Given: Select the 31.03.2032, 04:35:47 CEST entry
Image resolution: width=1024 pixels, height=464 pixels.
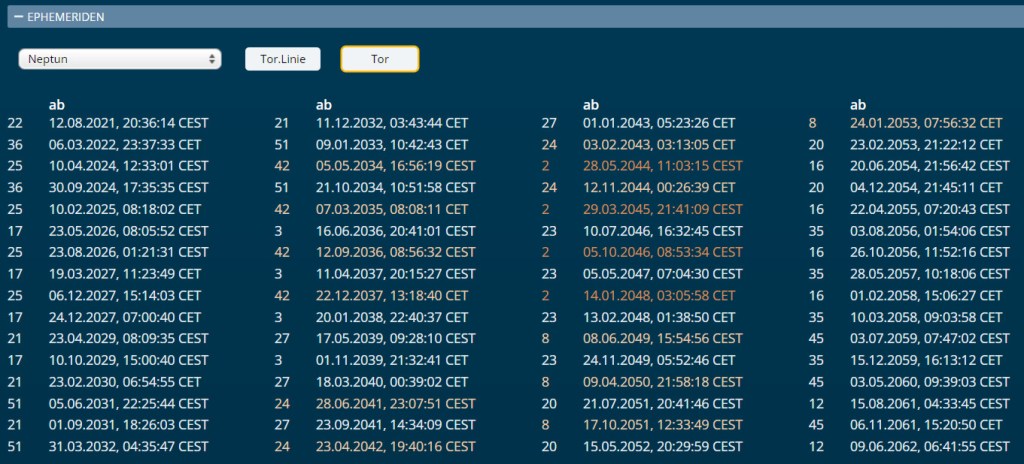Looking at the screenshot, I should tap(128, 447).
